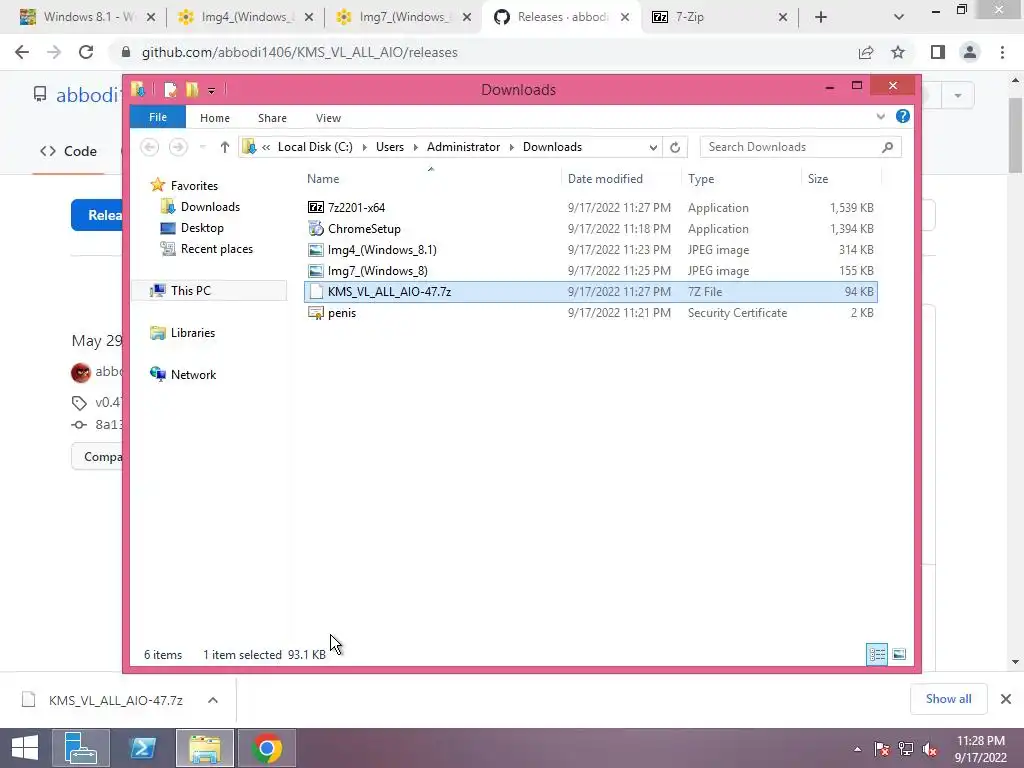Share this page icon in Chrome
Image resolution: width=1024 pixels, height=768 pixels.
866,52
